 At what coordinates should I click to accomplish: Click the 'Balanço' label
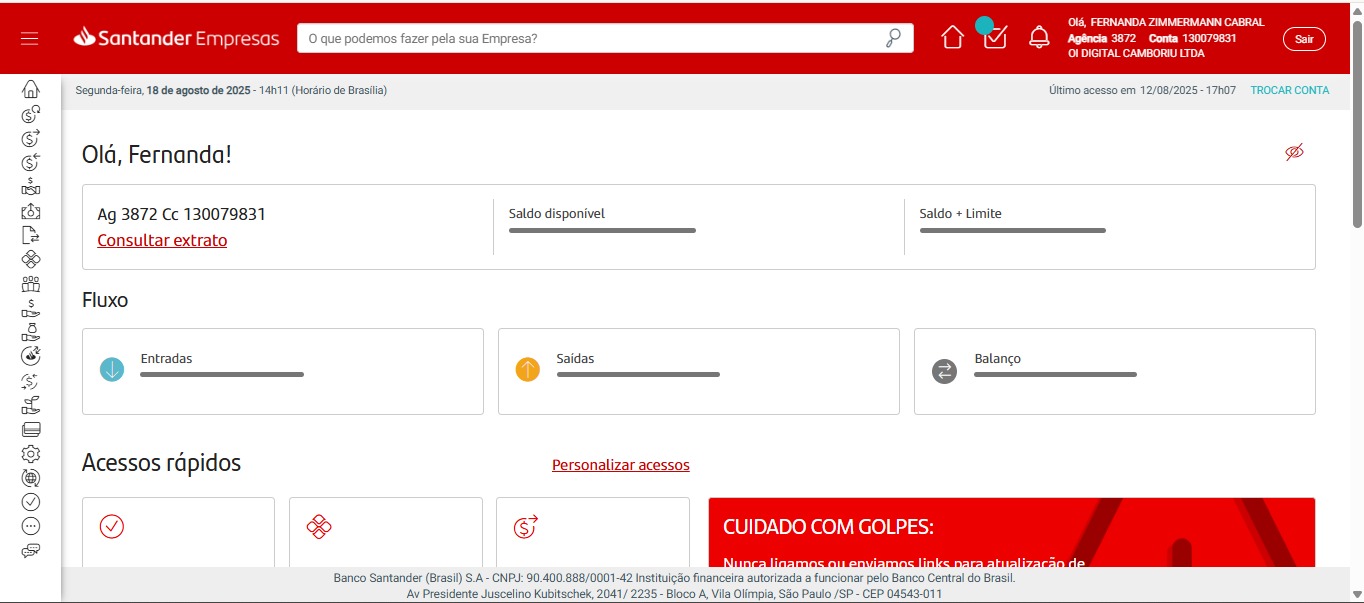998,358
